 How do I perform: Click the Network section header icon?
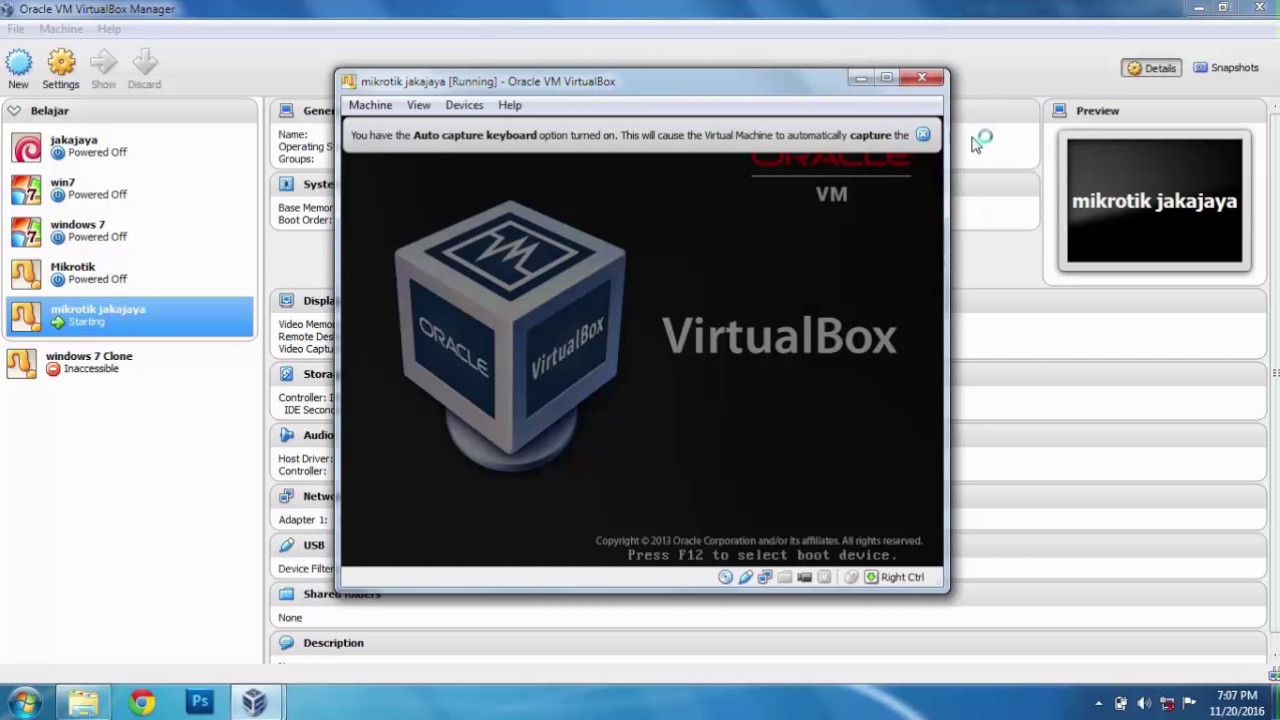tap(287, 496)
